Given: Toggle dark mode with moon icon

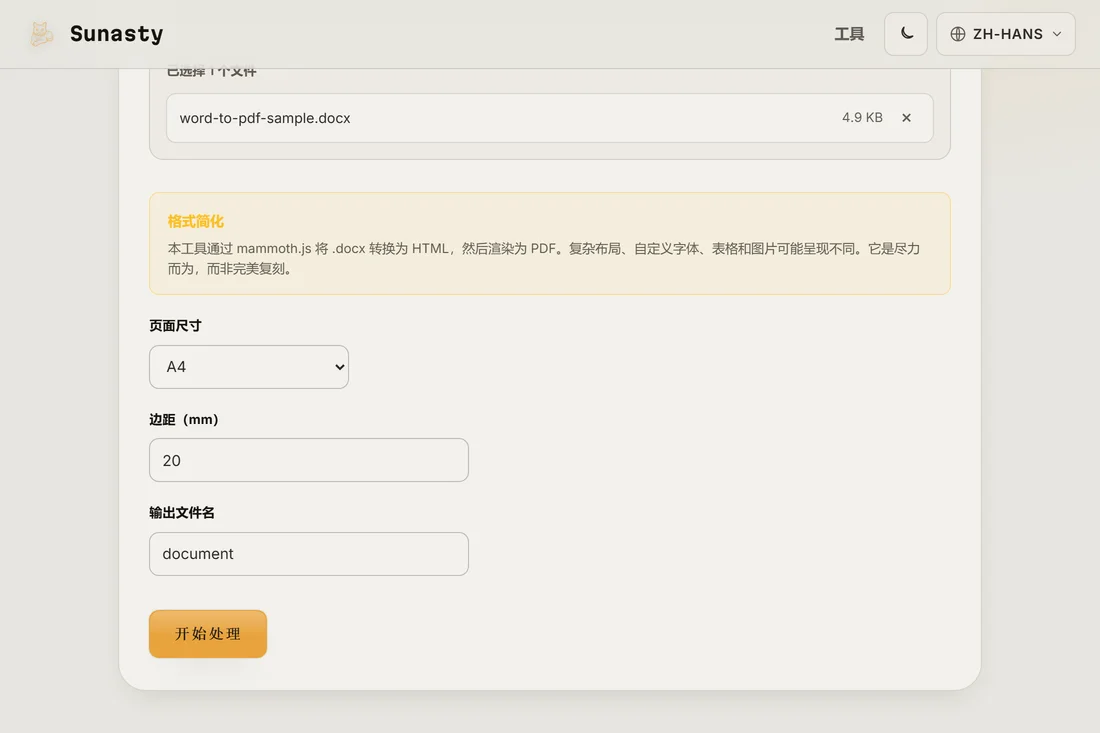Looking at the screenshot, I should pos(906,34).
